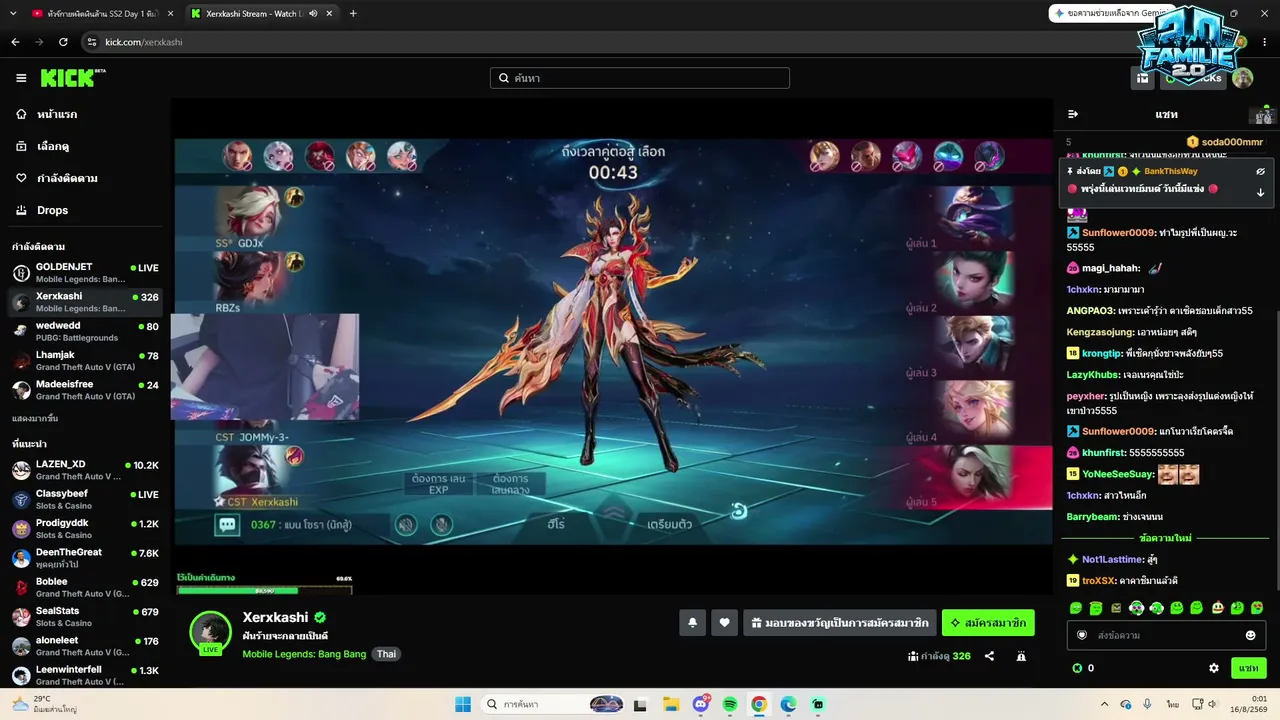The height and width of the screenshot is (720, 1280).
Task: Hide the pinned message by BankThisWay
Action: (1260, 171)
